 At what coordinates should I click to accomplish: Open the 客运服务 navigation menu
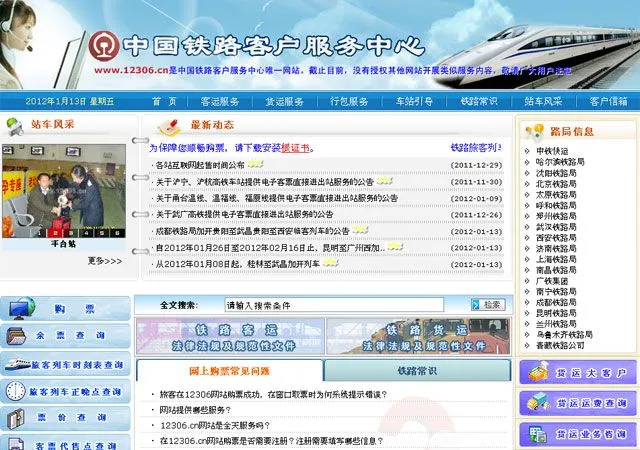click(x=220, y=101)
